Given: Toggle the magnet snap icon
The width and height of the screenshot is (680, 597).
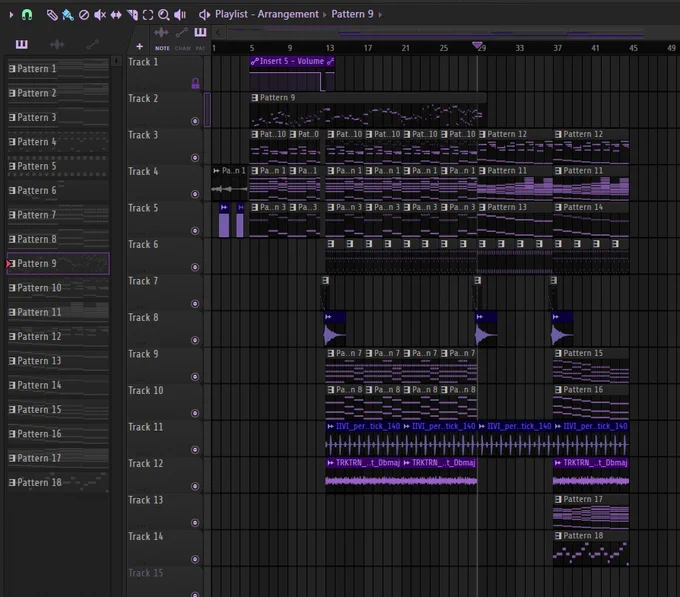Looking at the screenshot, I should 27,15.
